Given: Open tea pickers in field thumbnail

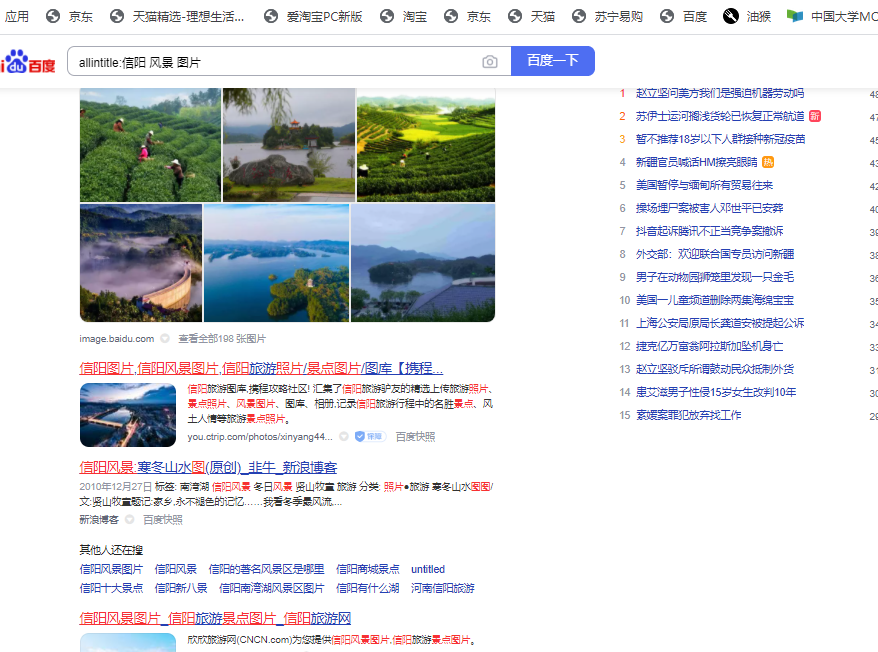Looking at the screenshot, I should click(150, 145).
